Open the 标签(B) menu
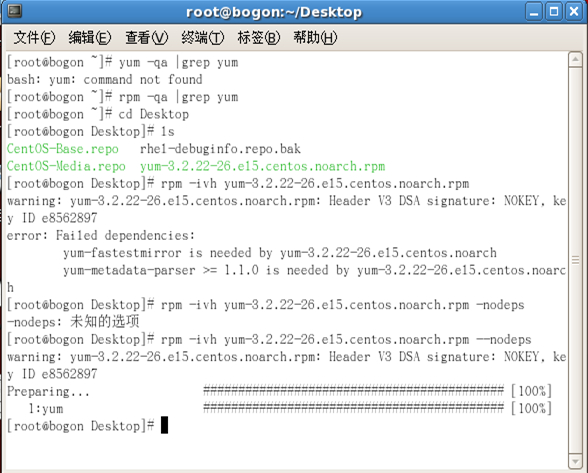Viewport: 588px width, 473px height. (x=258, y=38)
